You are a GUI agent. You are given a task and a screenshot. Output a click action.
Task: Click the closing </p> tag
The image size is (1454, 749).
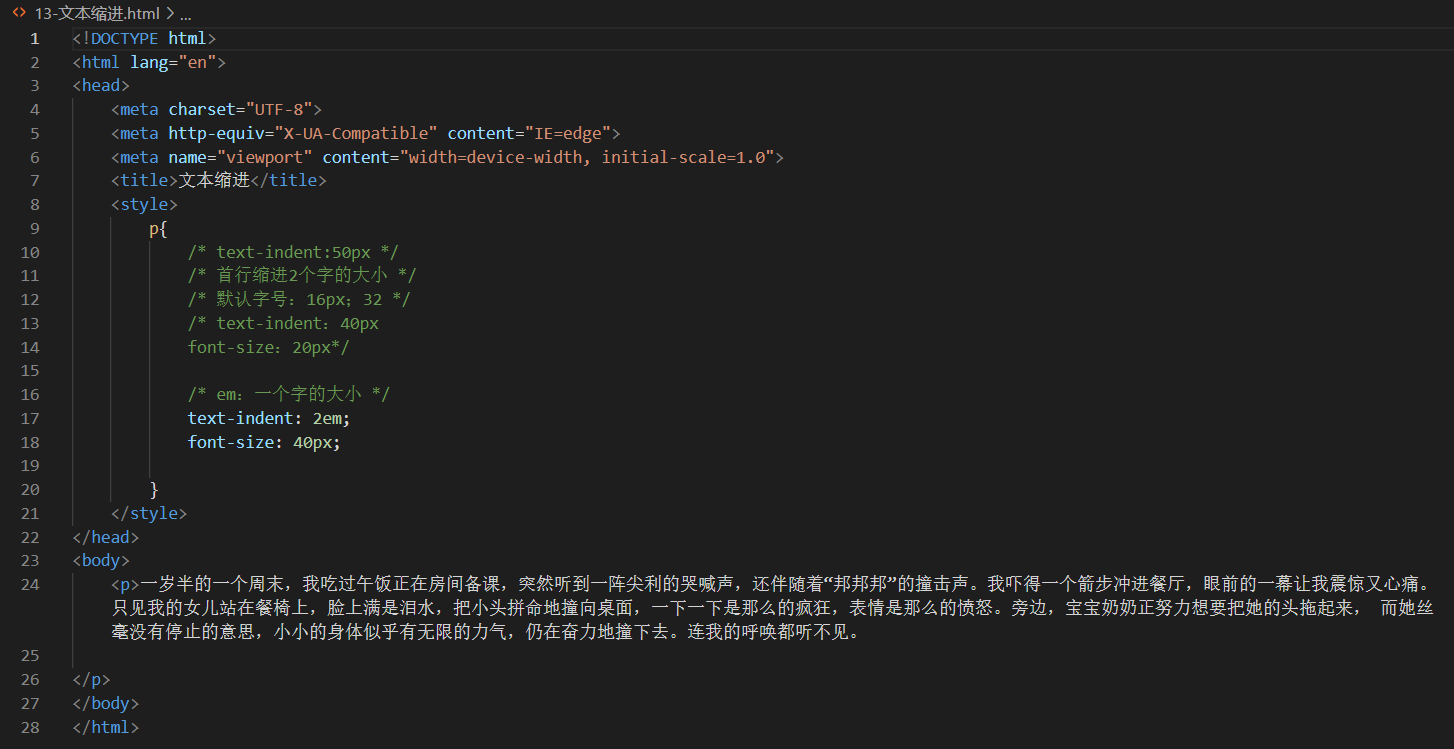tap(91, 680)
